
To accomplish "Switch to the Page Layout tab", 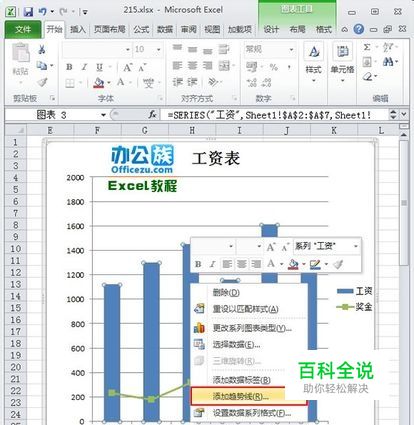I will point(109,30).
